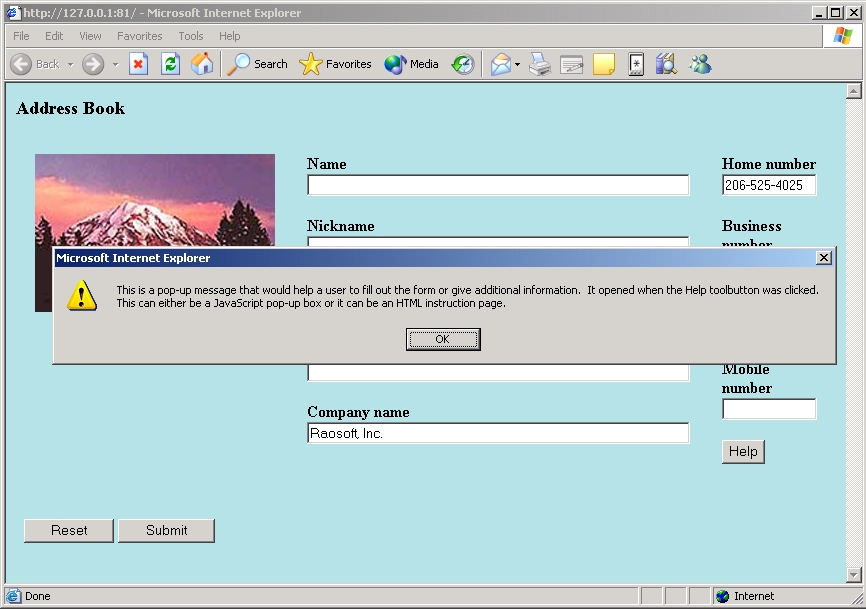The width and height of the screenshot is (866, 609).
Task: Minimize the Internet Explorer window
Action: [819, 13]
